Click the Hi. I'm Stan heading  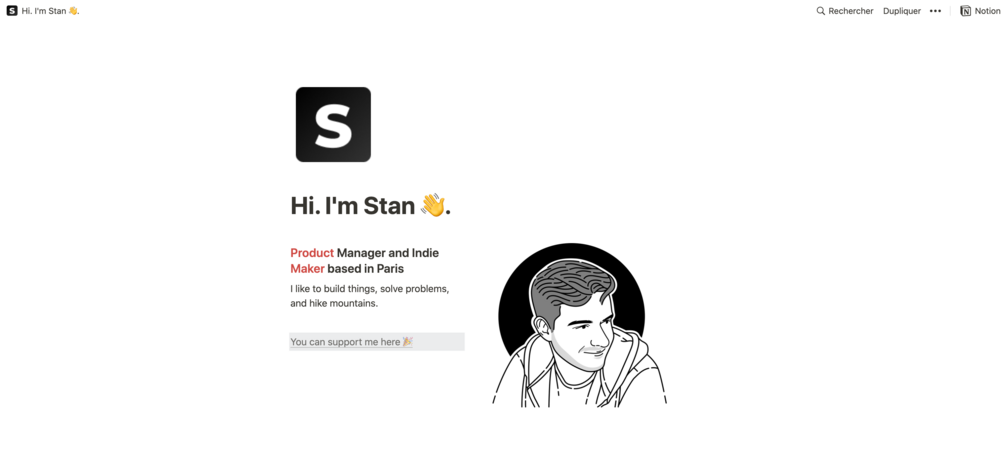pyautogui.click(x=370, y=206)
